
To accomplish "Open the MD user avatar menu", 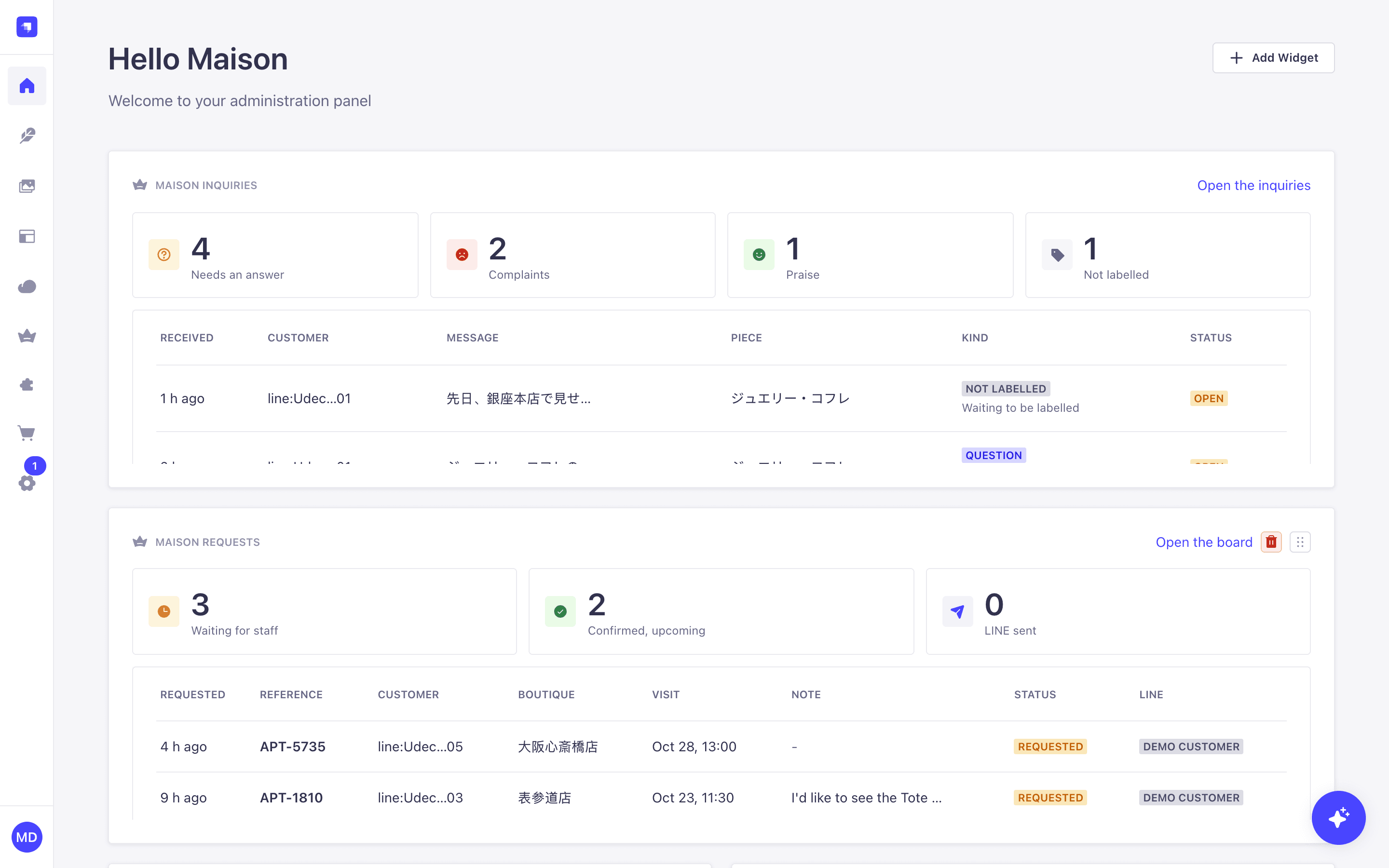I will pyautogui.click(x=27, y=837).
